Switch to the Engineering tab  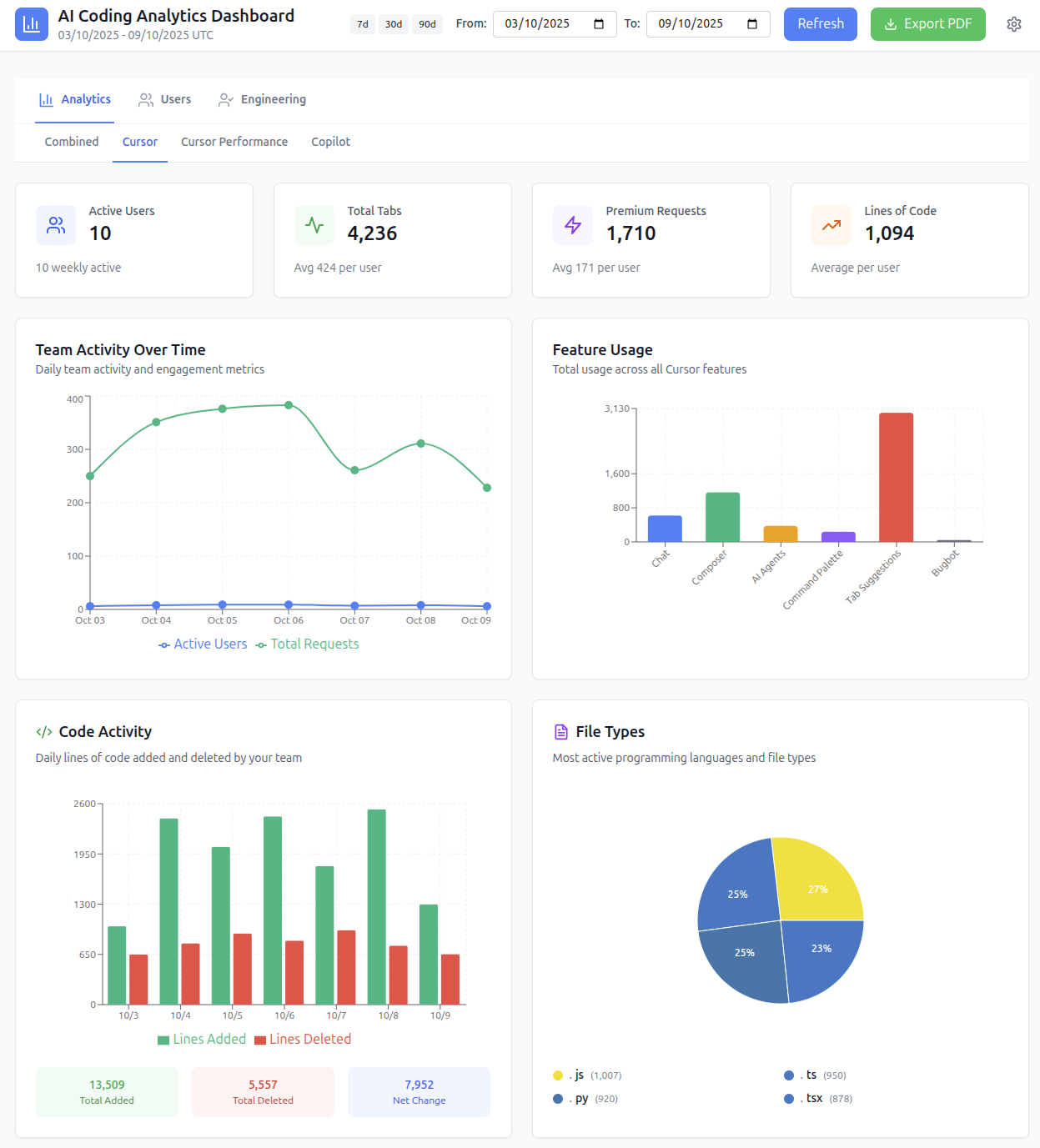263,100
